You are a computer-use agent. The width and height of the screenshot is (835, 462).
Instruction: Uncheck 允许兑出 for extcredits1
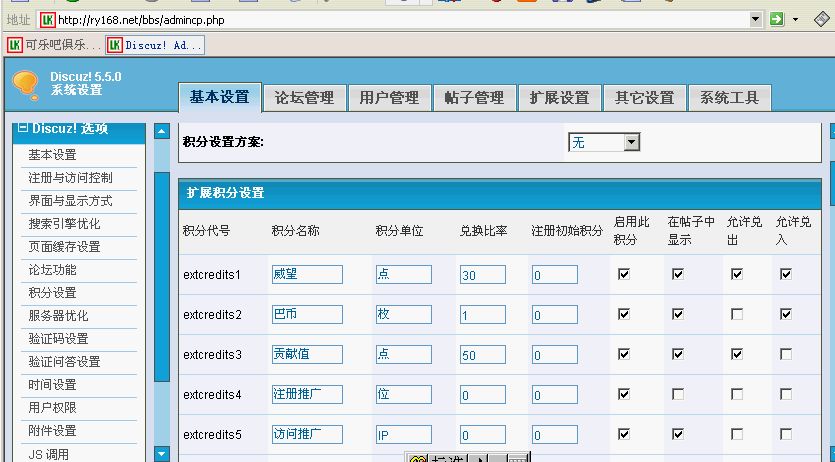coord(737,274)
